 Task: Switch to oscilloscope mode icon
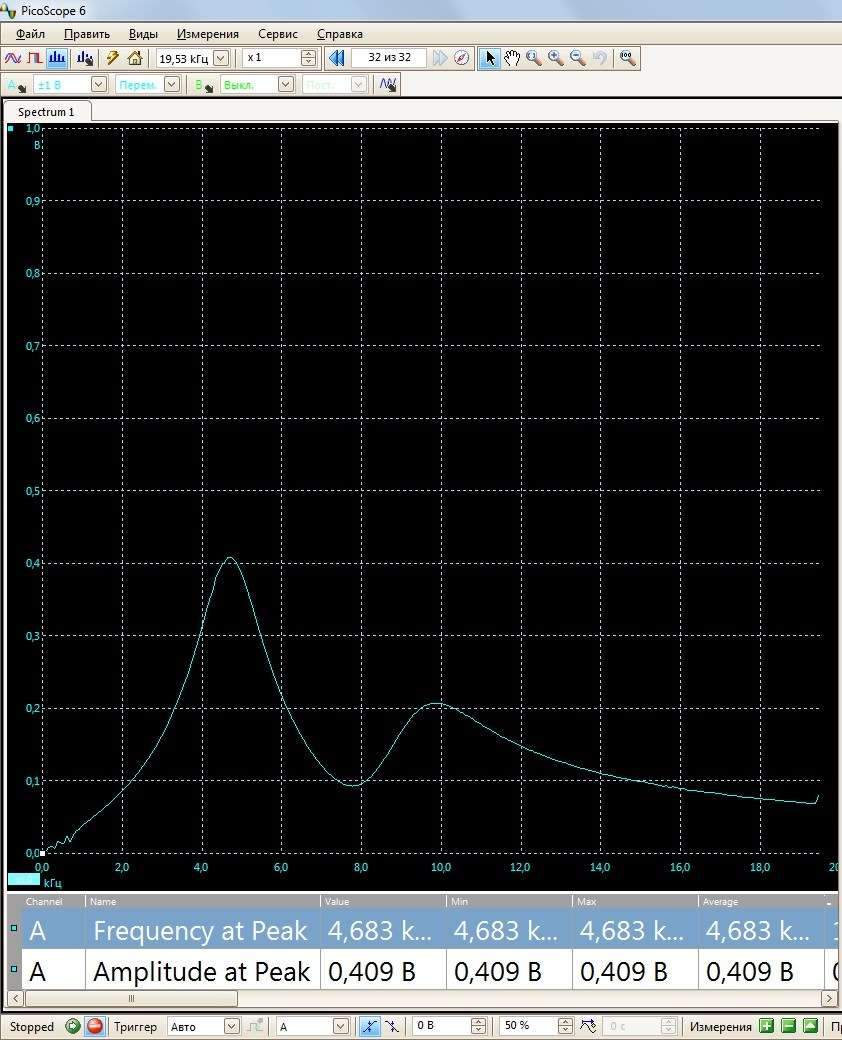pos(12,58)
